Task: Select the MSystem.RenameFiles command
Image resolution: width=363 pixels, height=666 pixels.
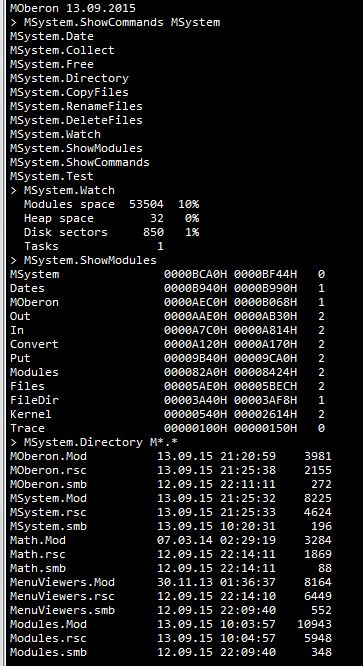Action: 76,107
